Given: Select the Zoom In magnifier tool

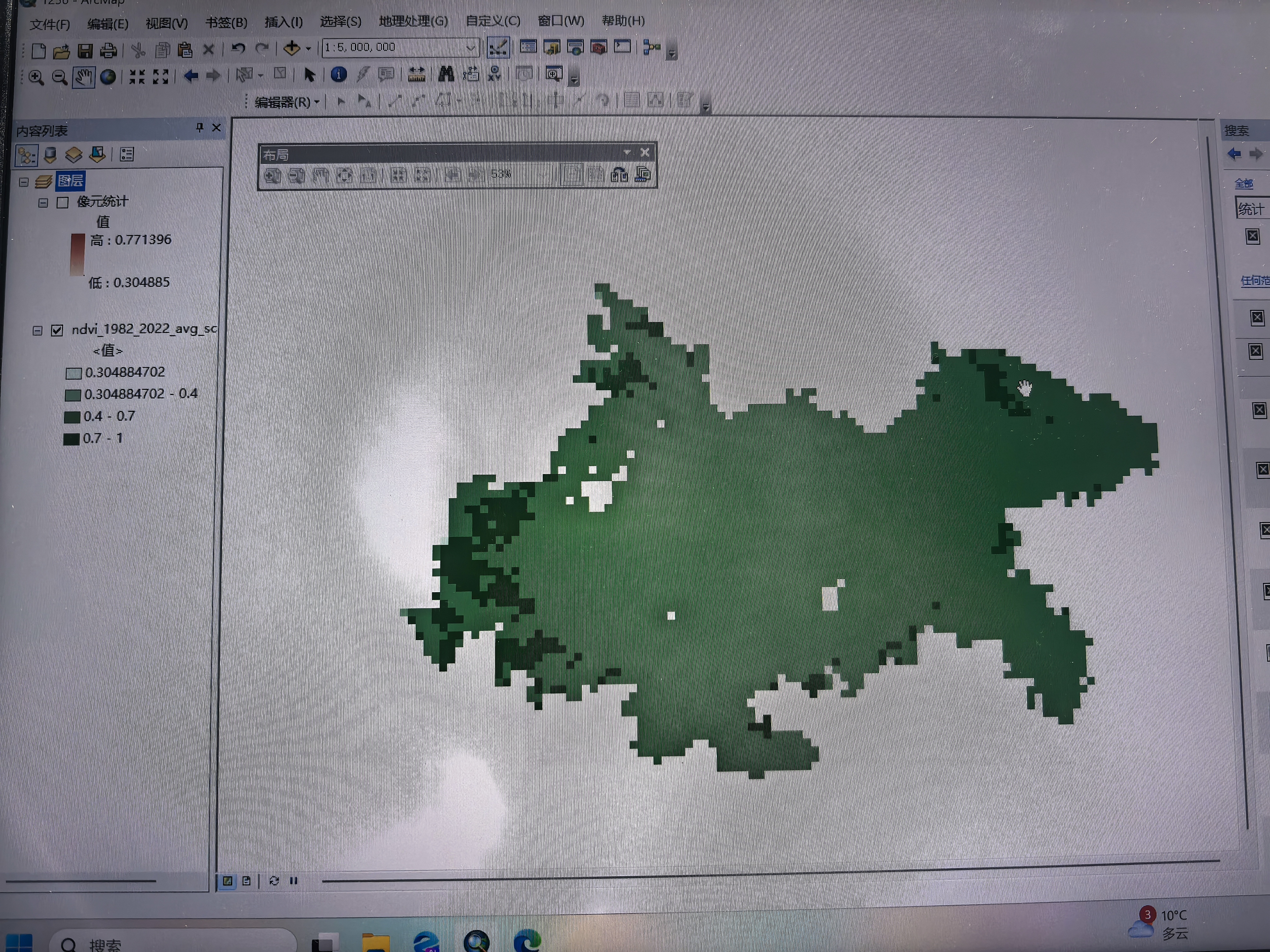Looking at the screenshot, I should pos(36,77).
